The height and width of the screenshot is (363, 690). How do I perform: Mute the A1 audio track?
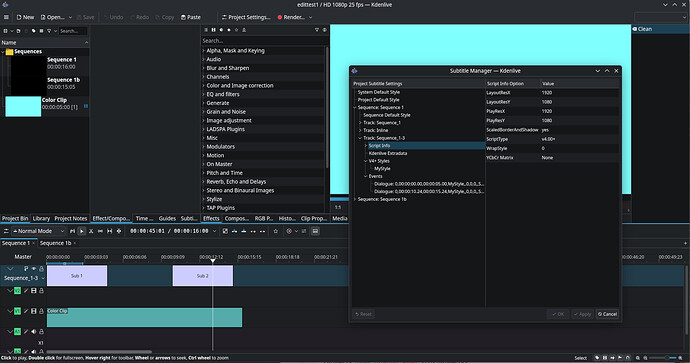[33, 331]
